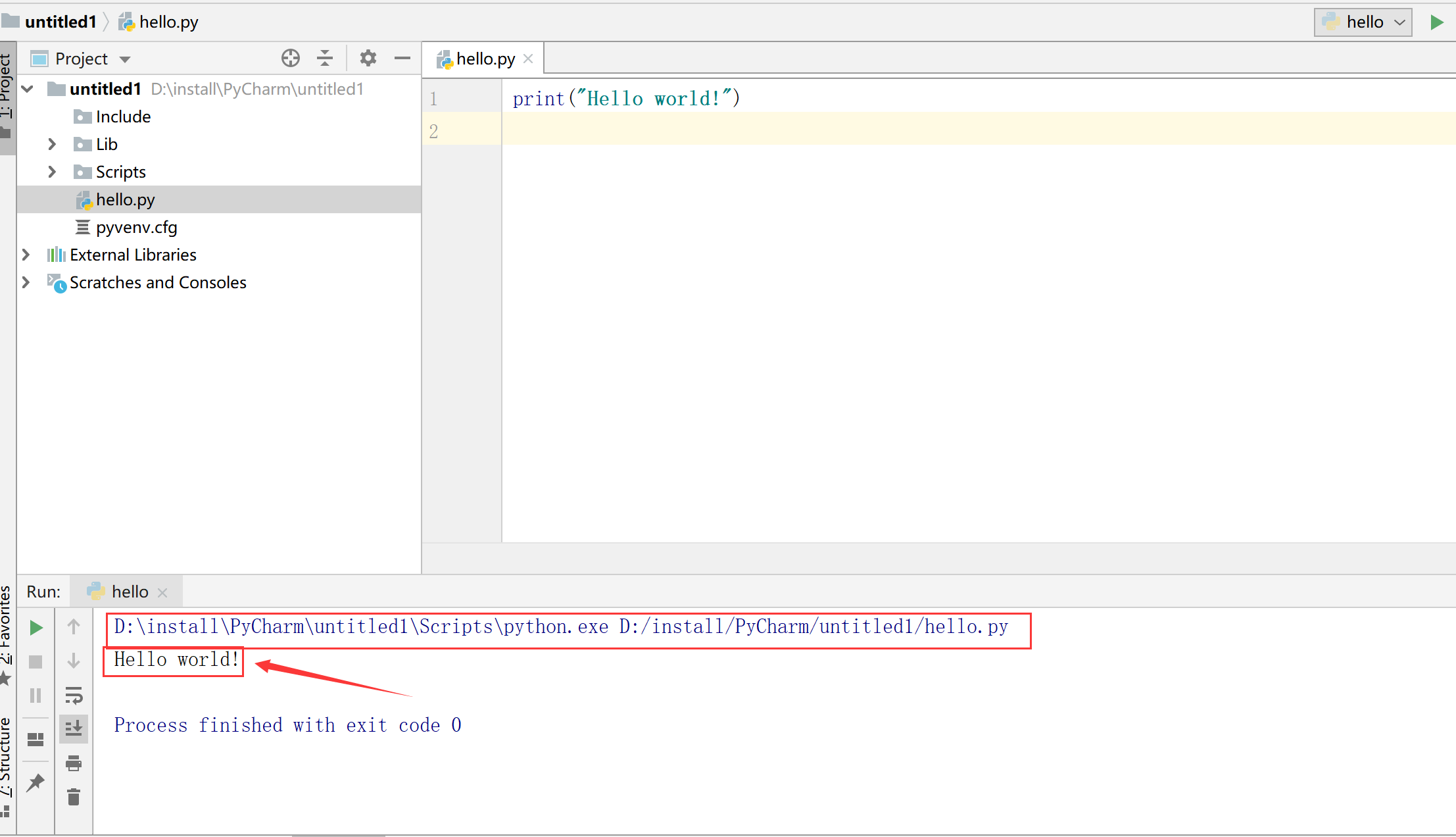Collapse all in the Project panel
1456x837 pixels.
click(x=325, y=59)
